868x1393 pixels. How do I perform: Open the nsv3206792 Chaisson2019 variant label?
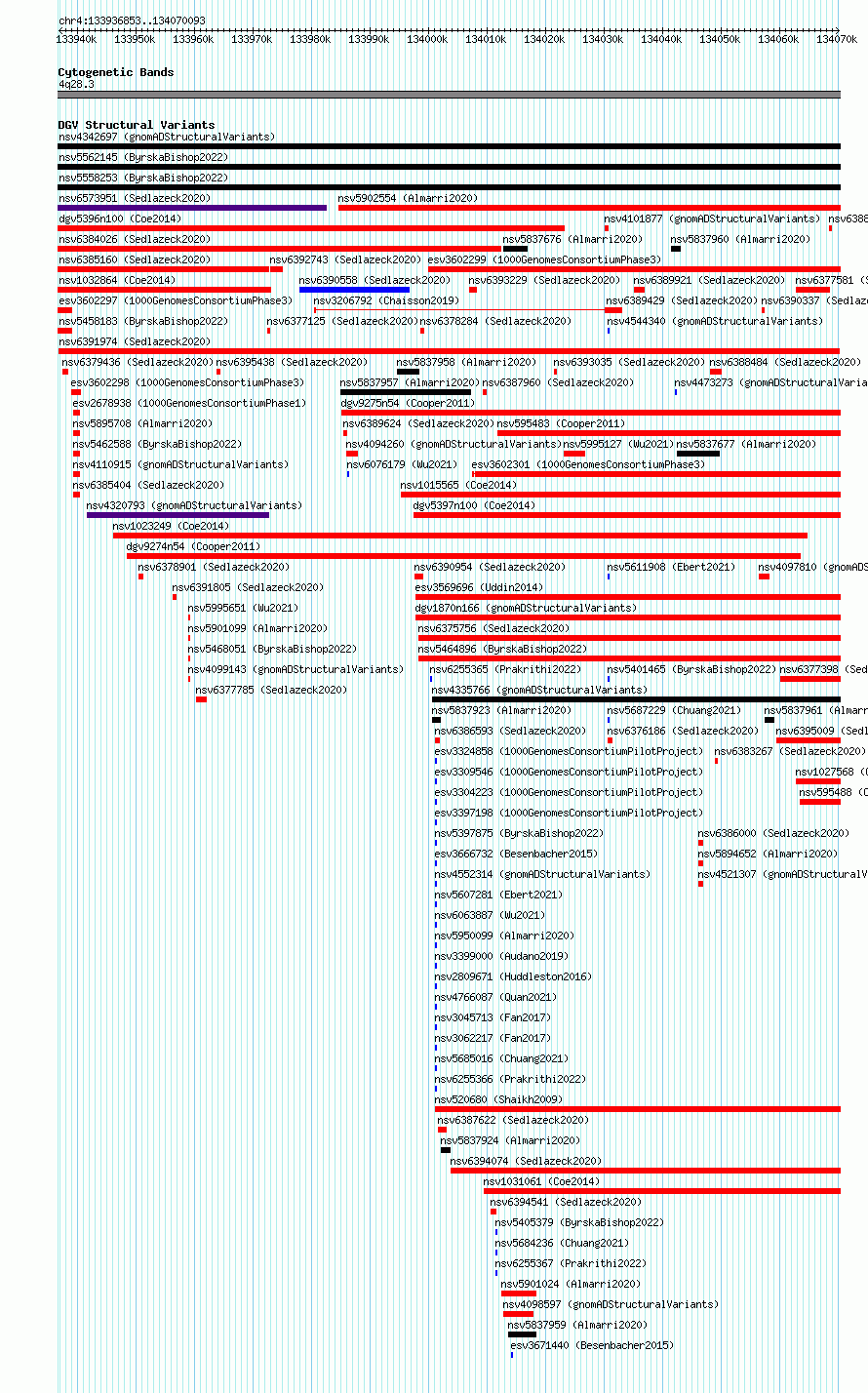(x=385, y=300)
